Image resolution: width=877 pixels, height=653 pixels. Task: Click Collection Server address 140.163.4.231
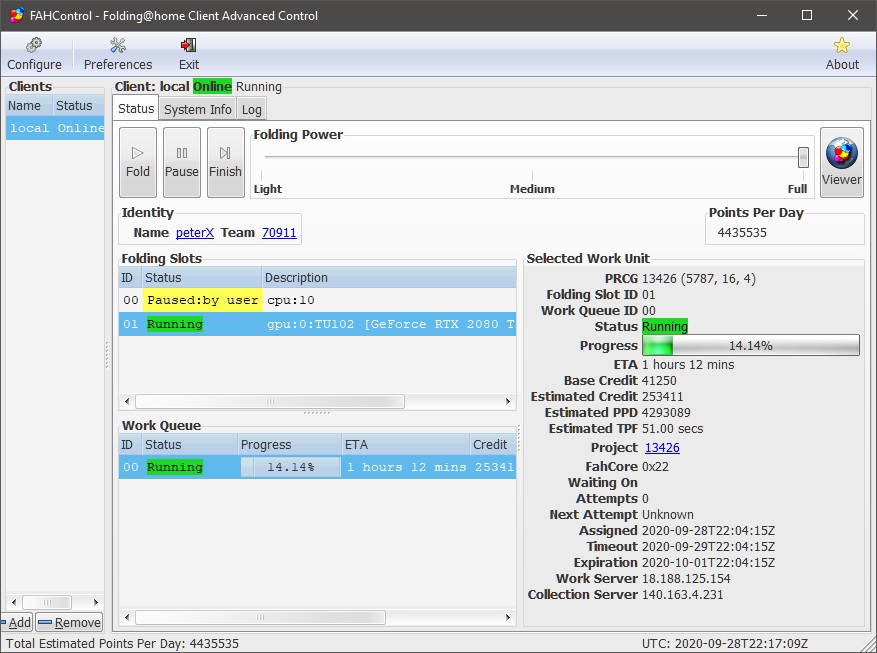(x=682, y=594)
